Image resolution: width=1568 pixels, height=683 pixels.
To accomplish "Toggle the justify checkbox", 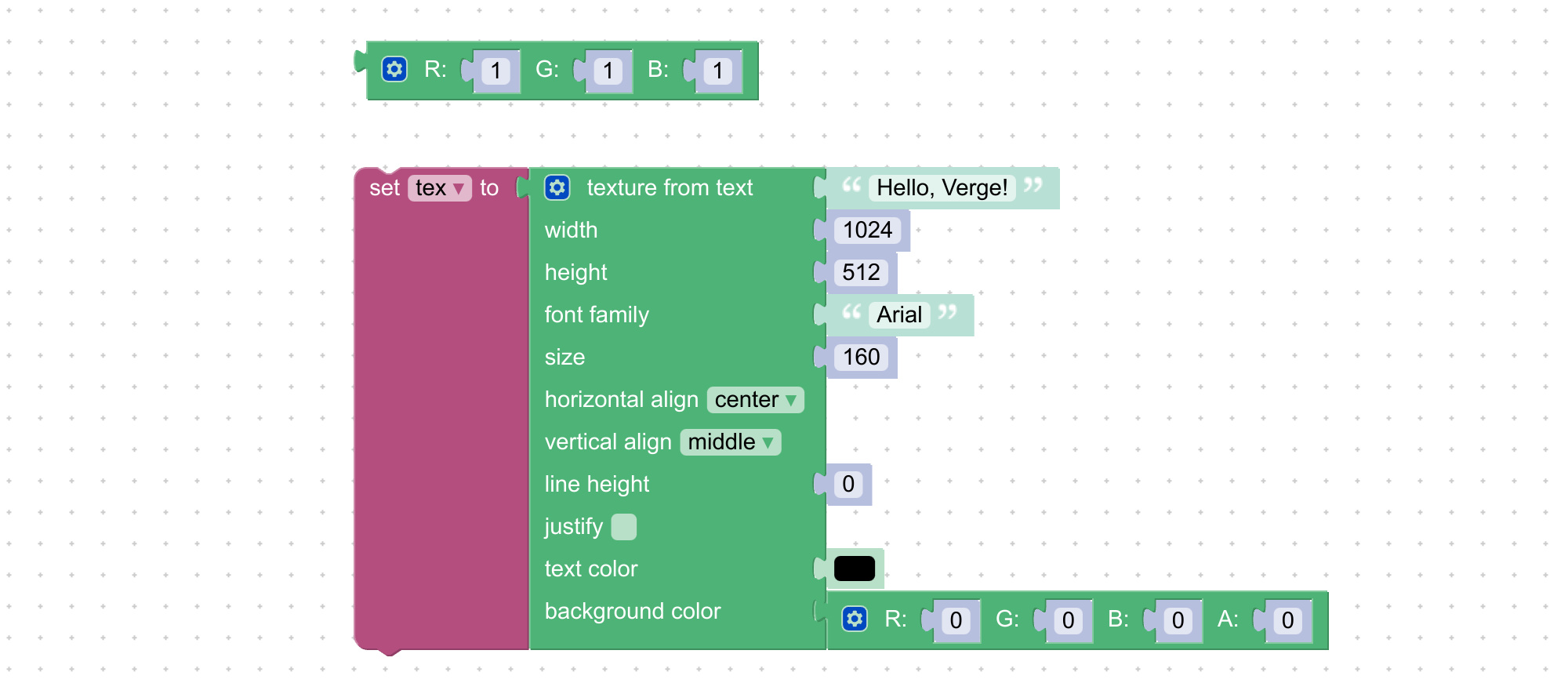I will [624, 526].
